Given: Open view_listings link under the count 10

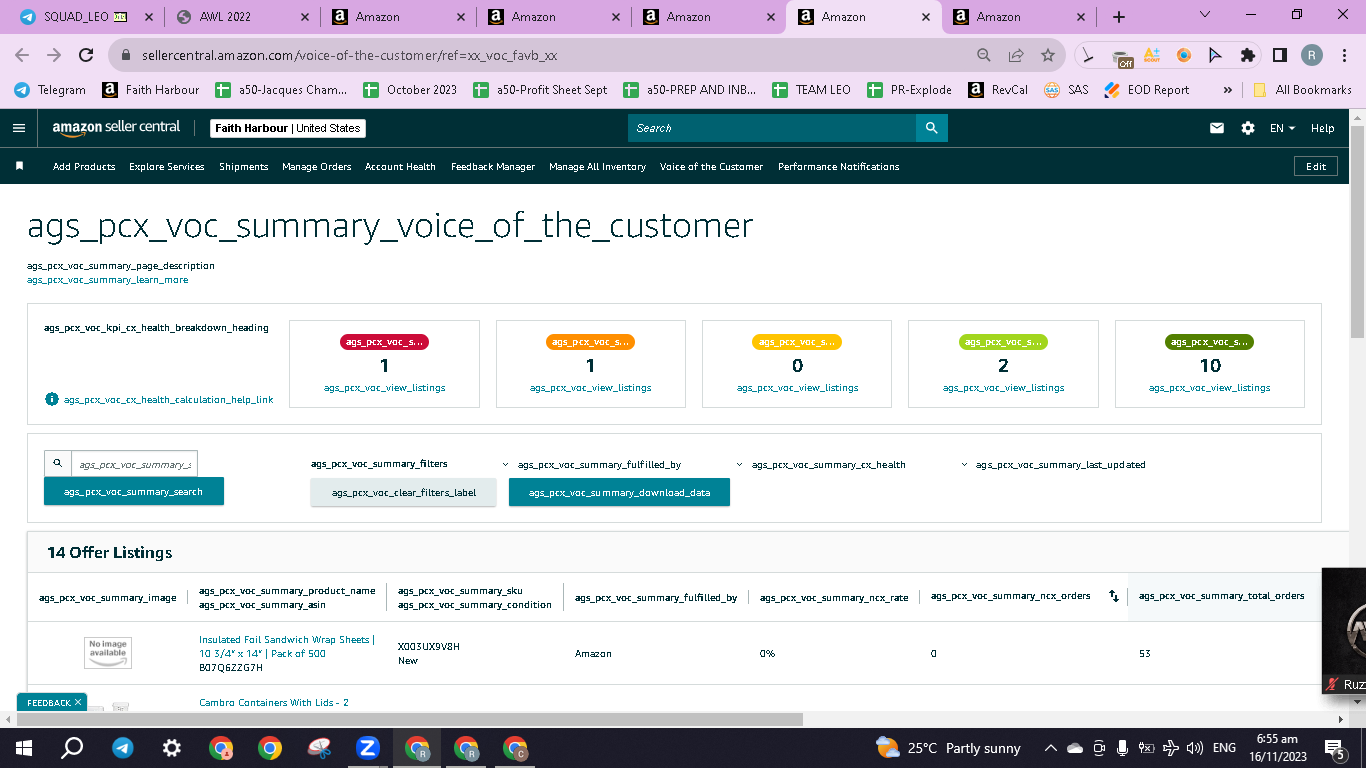Looking at the screenshot, I should pos(1210,388).
